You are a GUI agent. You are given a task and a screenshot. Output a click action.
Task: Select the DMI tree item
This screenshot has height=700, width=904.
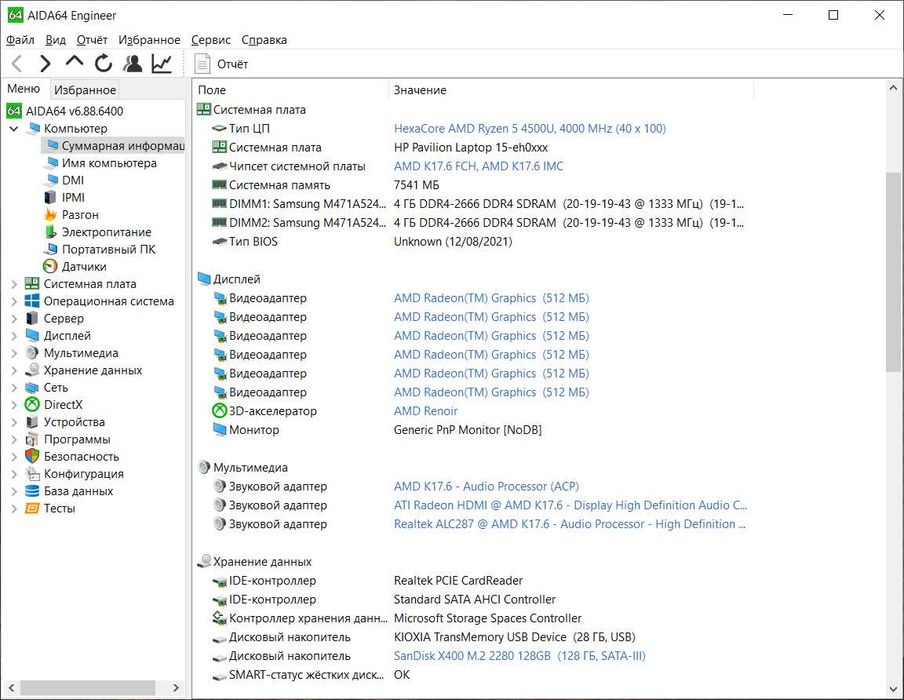tap(73, 180)
